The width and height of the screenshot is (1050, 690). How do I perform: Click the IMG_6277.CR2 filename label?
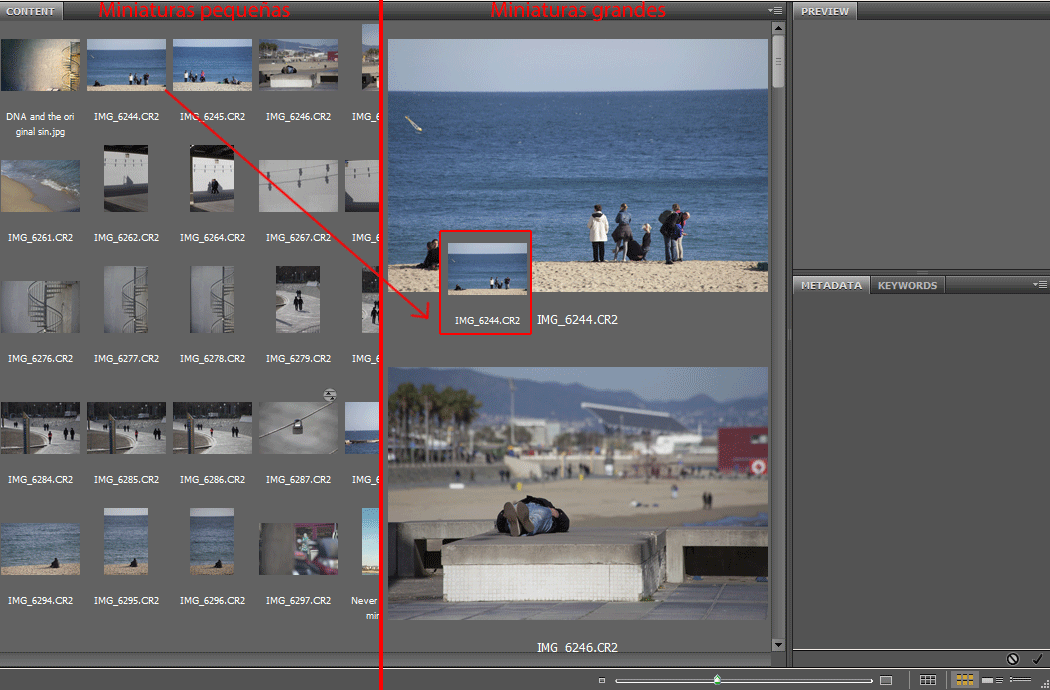pyautogui.click(x=127, y=359)
